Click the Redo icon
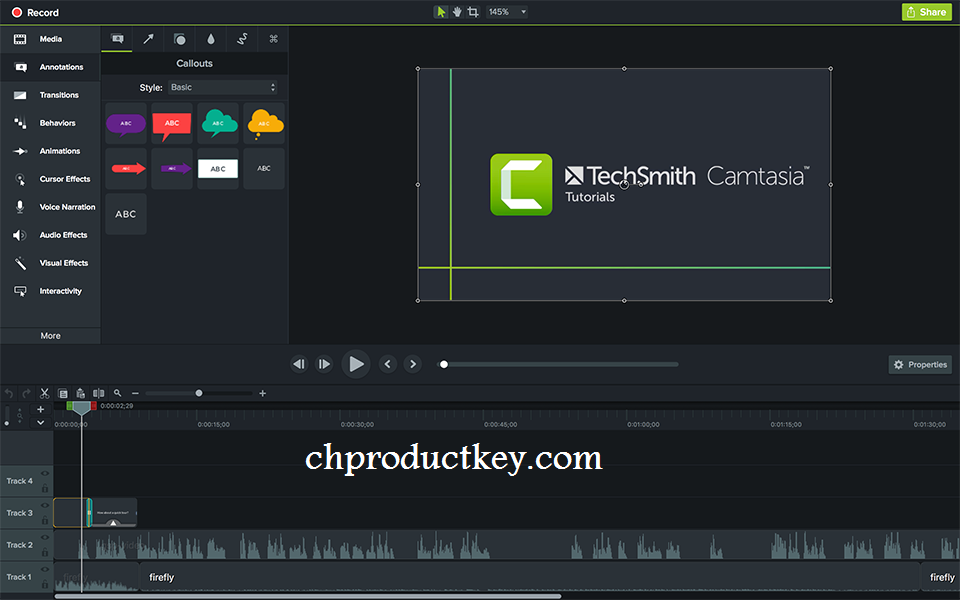 [26, 393]
